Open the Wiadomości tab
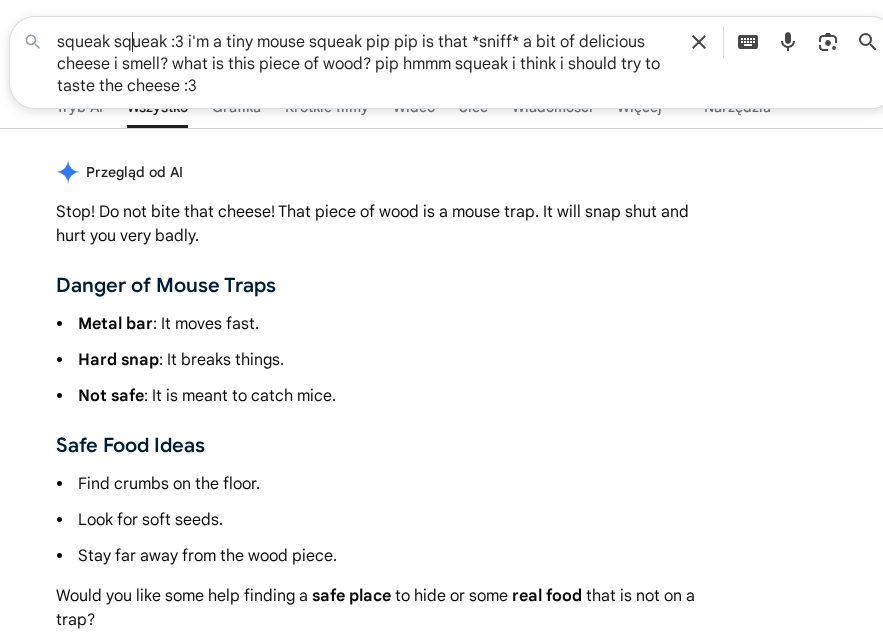 pos(552,109)
